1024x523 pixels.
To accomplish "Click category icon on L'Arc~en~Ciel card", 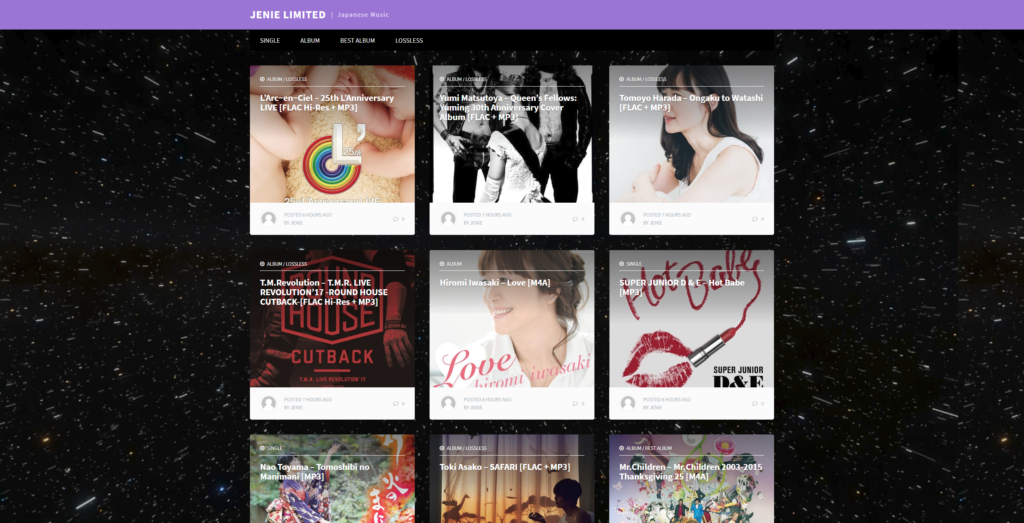I will coord(263,79).
